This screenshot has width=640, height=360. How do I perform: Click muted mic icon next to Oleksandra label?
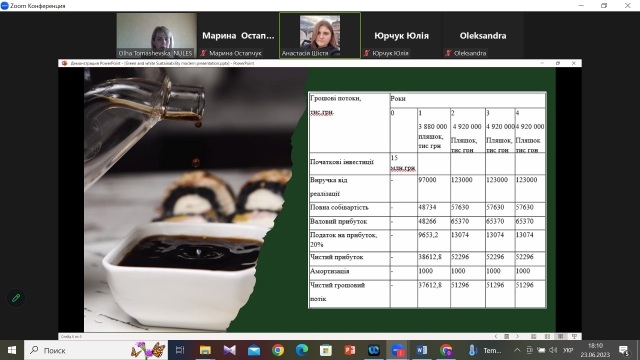pyautogui.click(x=448, y=53)
